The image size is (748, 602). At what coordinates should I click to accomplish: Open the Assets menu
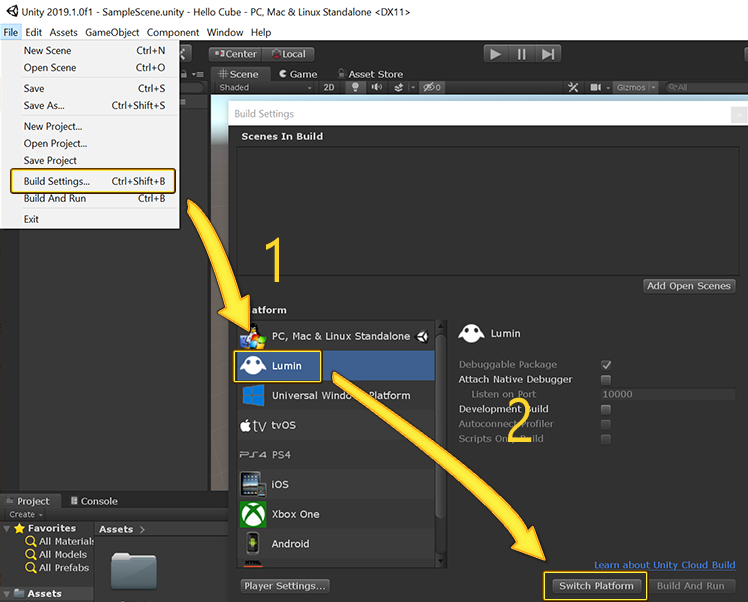pos(63,32)
